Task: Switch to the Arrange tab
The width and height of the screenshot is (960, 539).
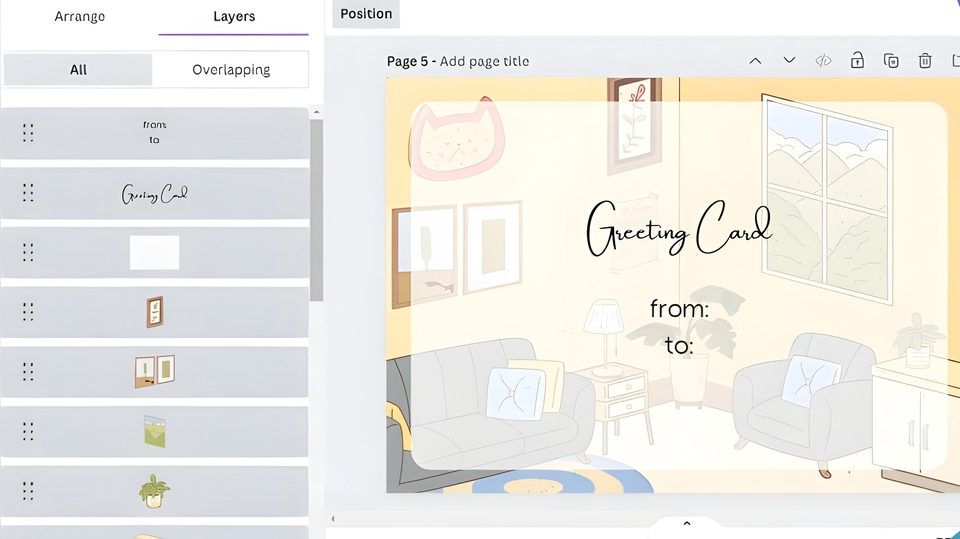Action: tap(80, 17)
